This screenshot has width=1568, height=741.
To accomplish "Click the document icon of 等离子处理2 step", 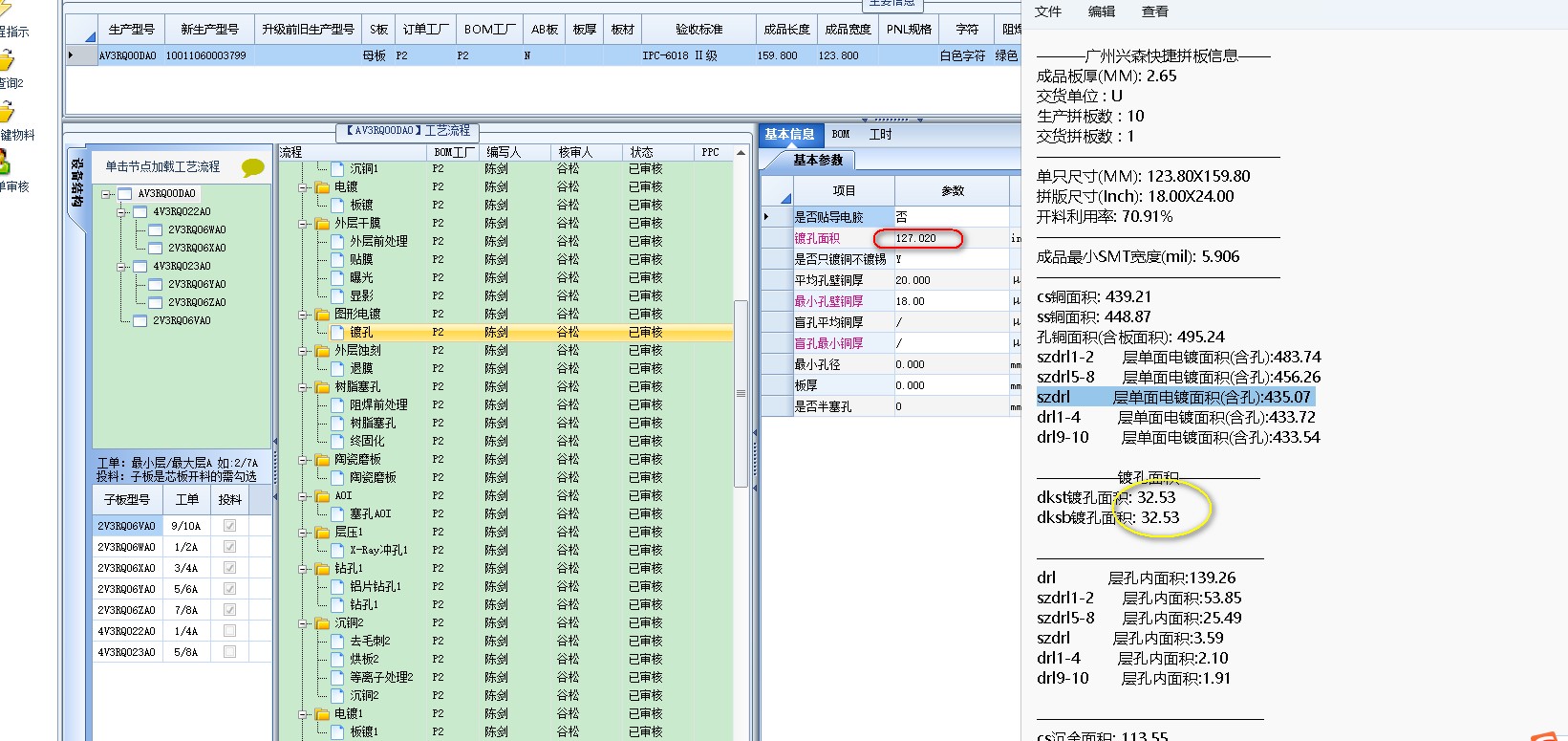I will point(337,677).
